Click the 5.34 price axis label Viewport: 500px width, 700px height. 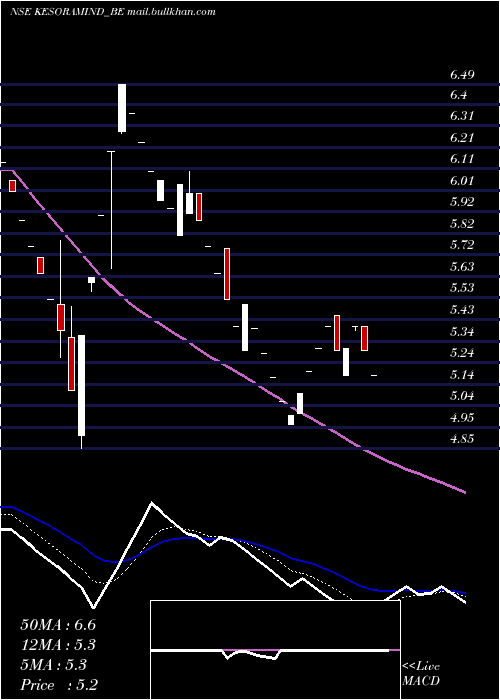tap(462, 332)
